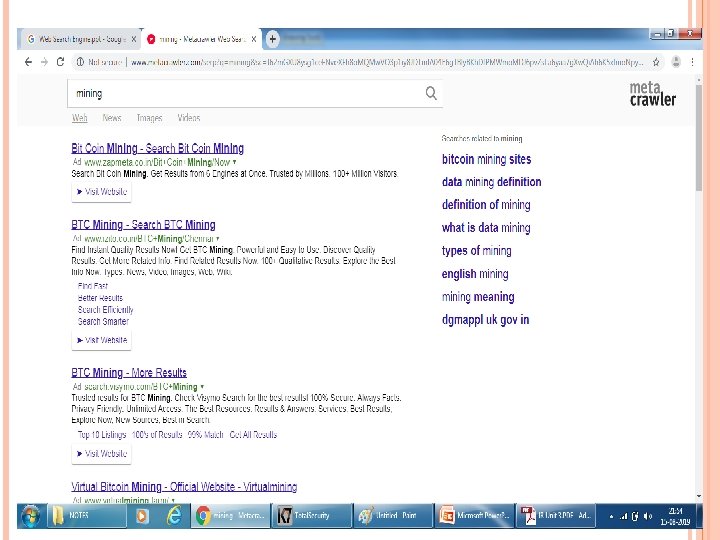Open Windows Media Player from taskbar

[142, 516]
